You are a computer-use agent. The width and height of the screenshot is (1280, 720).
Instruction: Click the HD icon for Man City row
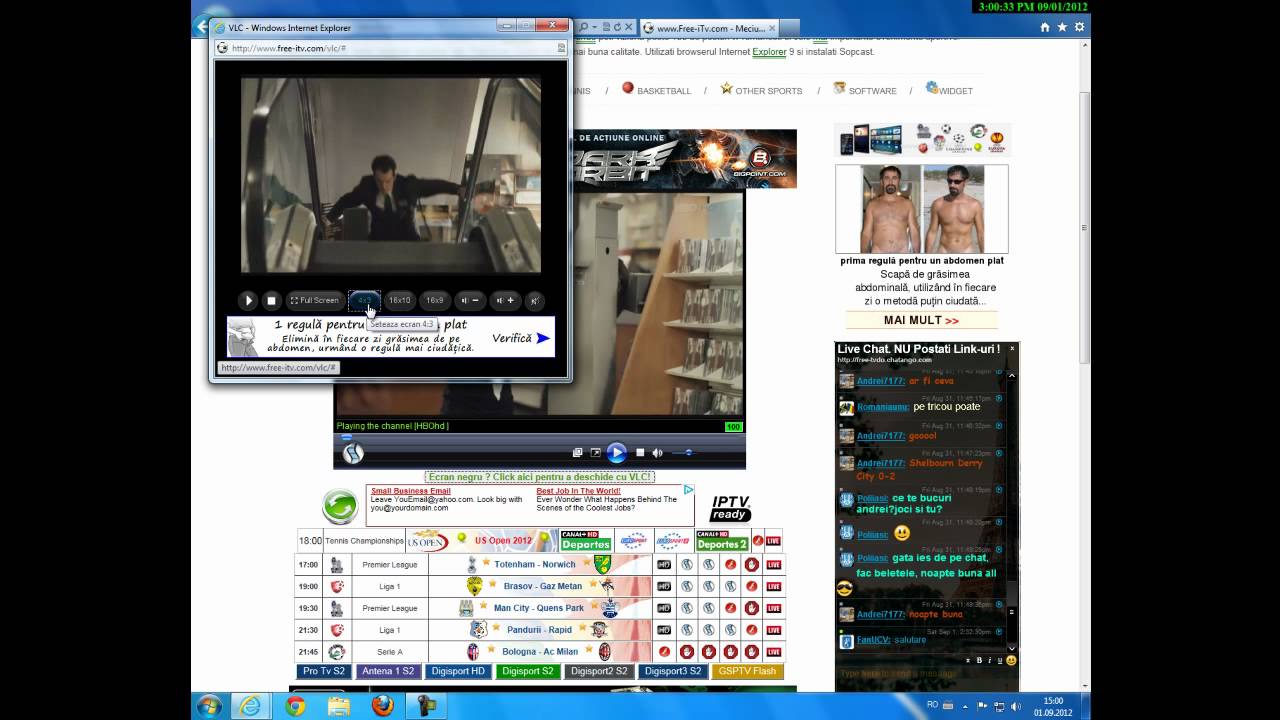[664, 608]
